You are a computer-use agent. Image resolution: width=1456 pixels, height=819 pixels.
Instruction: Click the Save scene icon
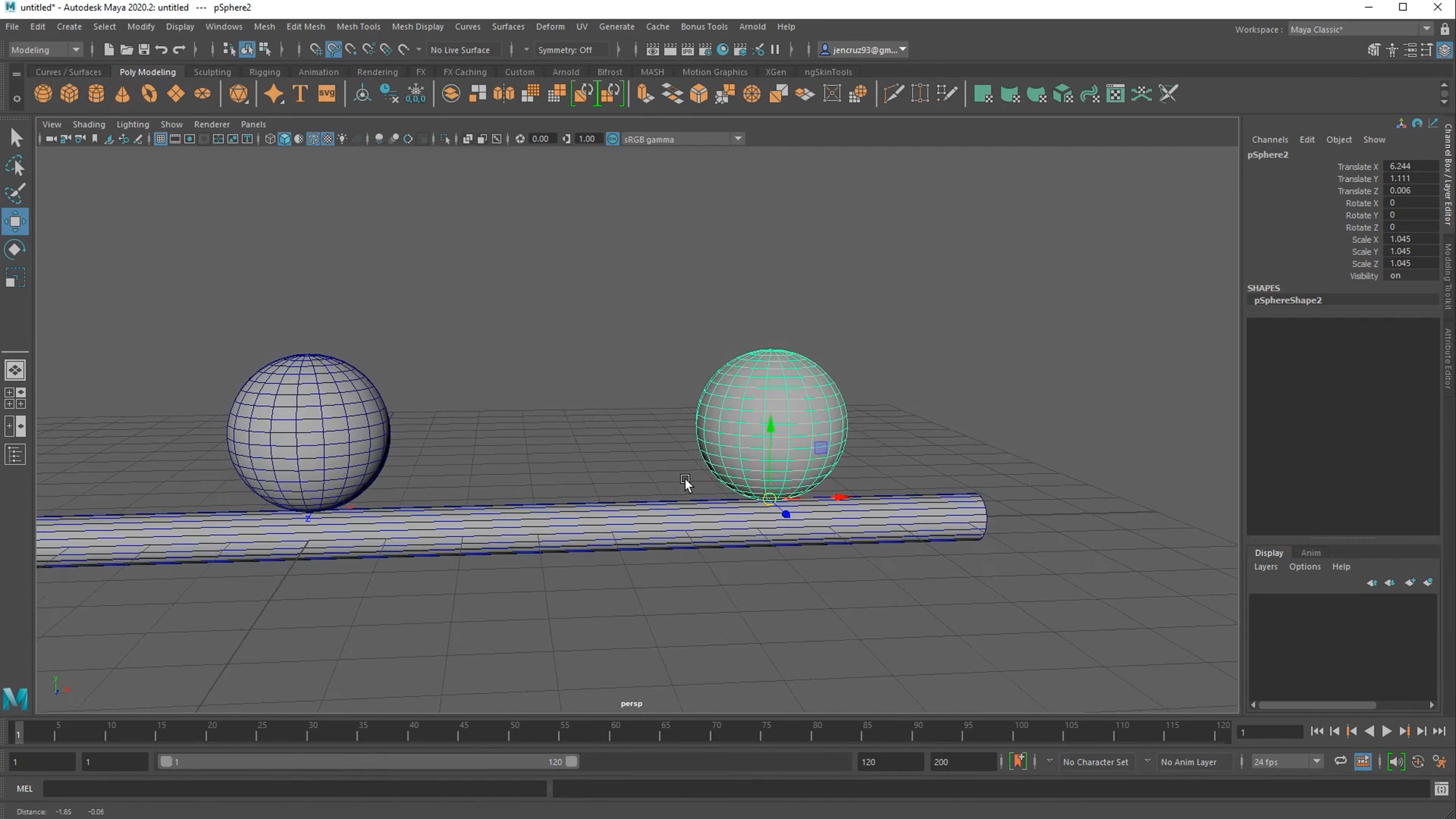coord(144,50)
